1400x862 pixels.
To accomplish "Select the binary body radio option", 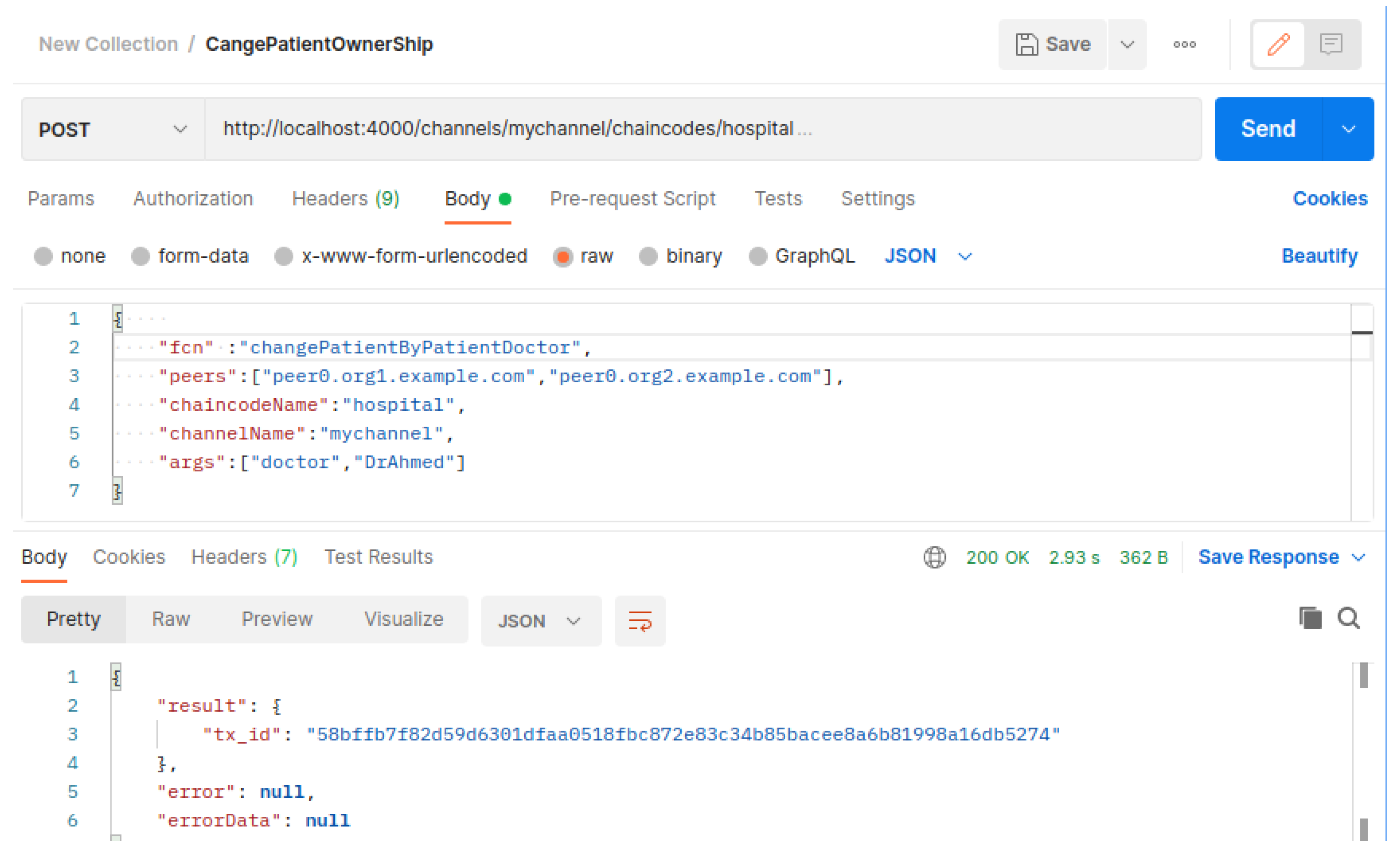I will [x=648, y=256].
